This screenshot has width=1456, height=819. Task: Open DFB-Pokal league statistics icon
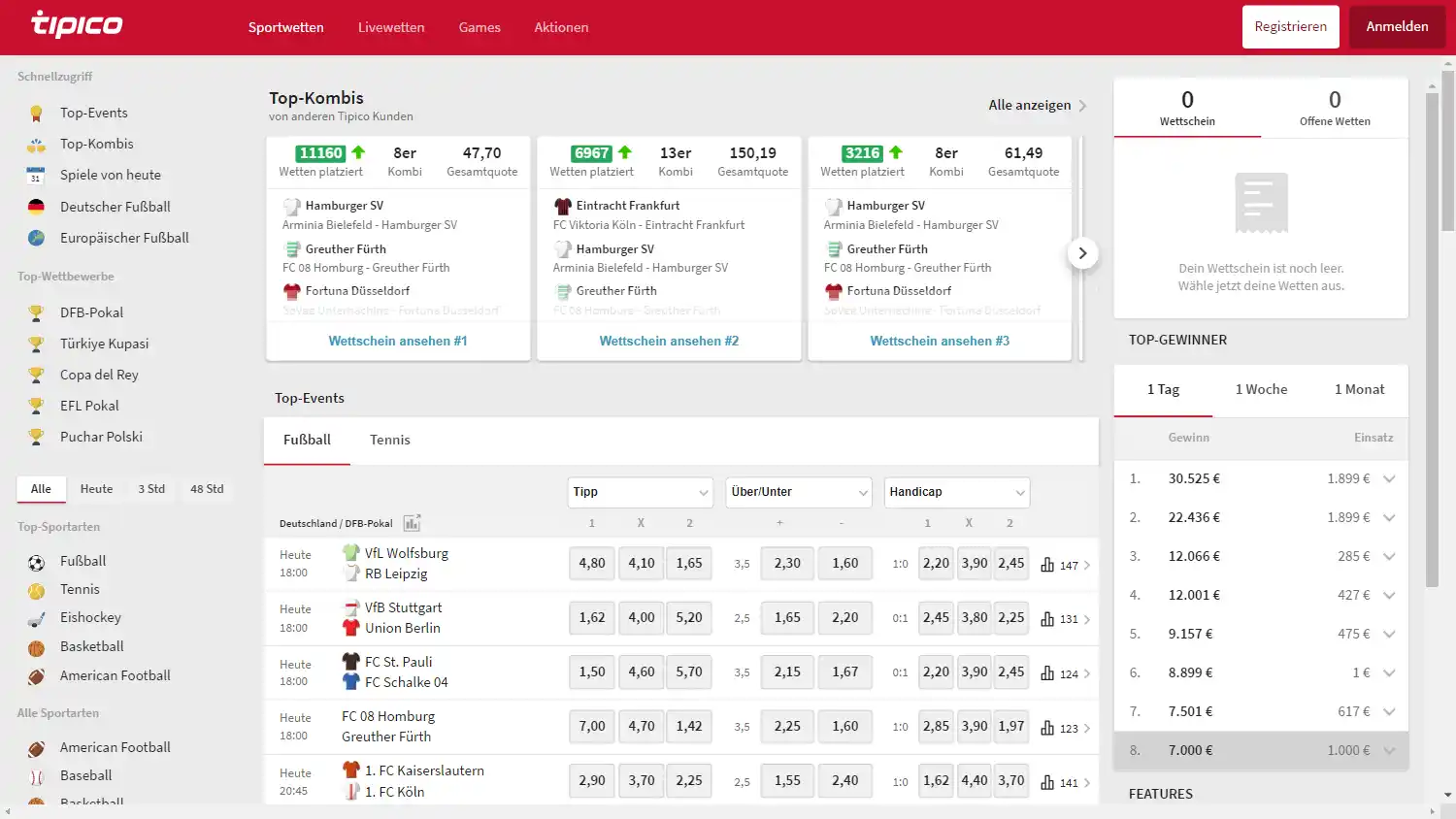pyautogui.click(x=412, y=523)
